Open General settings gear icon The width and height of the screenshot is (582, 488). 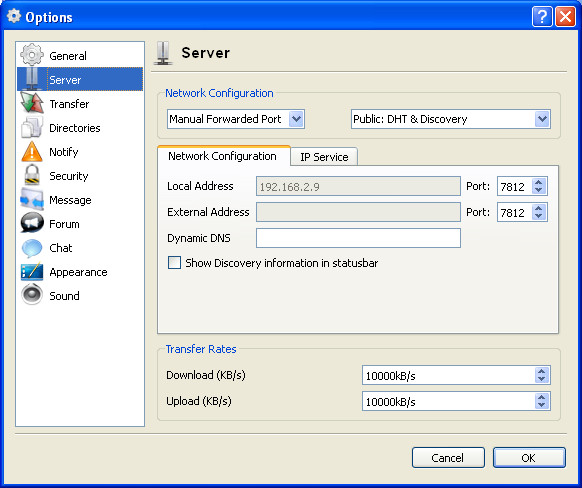32,55
